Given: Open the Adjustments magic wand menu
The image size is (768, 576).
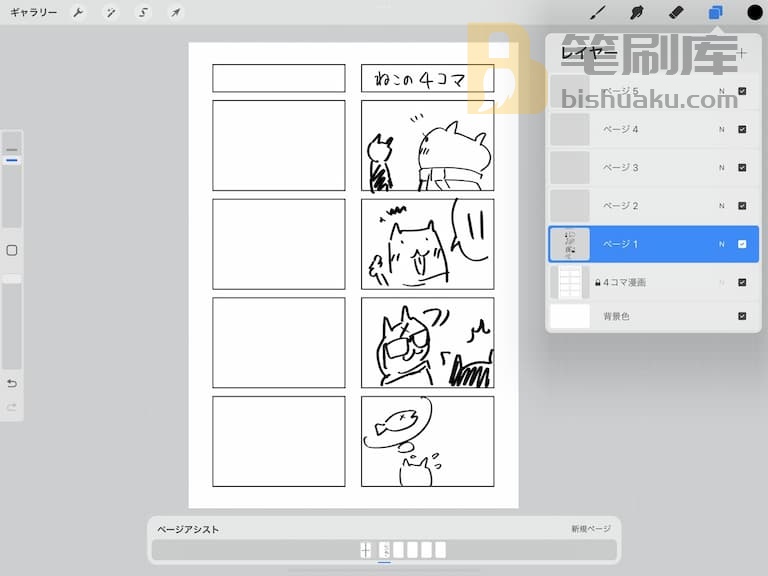Looking at the screenshot, I should 111,13.
